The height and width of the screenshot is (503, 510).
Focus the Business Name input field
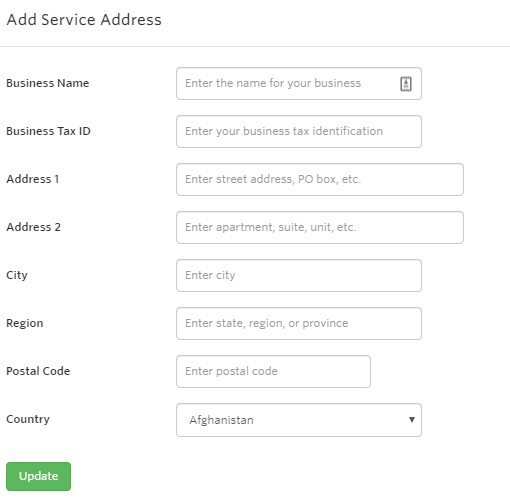[x=299, y=83]
